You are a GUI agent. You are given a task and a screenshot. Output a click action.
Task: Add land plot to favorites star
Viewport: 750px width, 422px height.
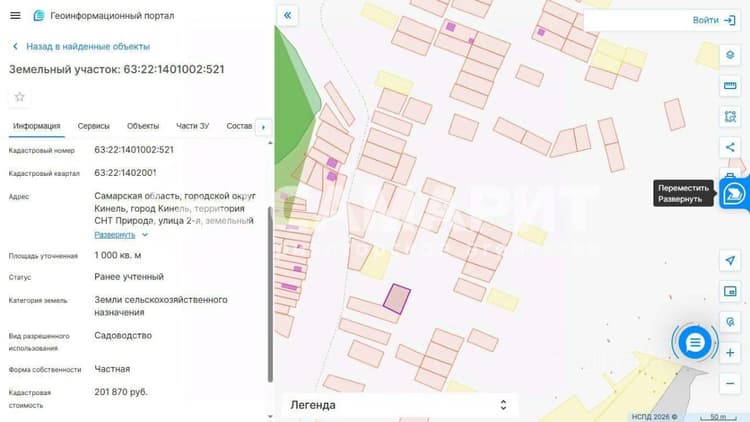pos(20,97)
